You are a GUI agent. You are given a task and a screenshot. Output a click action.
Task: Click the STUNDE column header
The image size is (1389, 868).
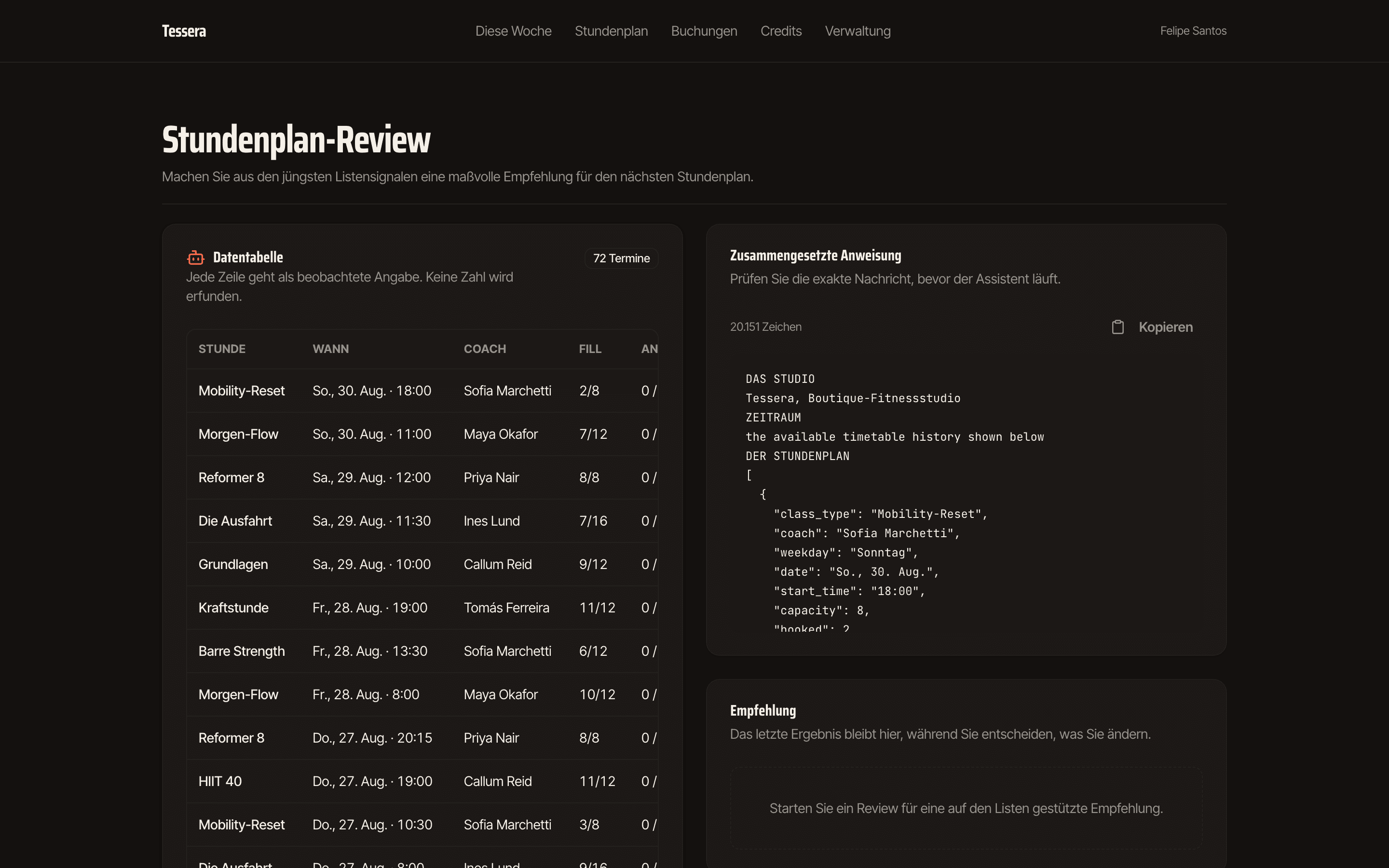coord(222,349)
